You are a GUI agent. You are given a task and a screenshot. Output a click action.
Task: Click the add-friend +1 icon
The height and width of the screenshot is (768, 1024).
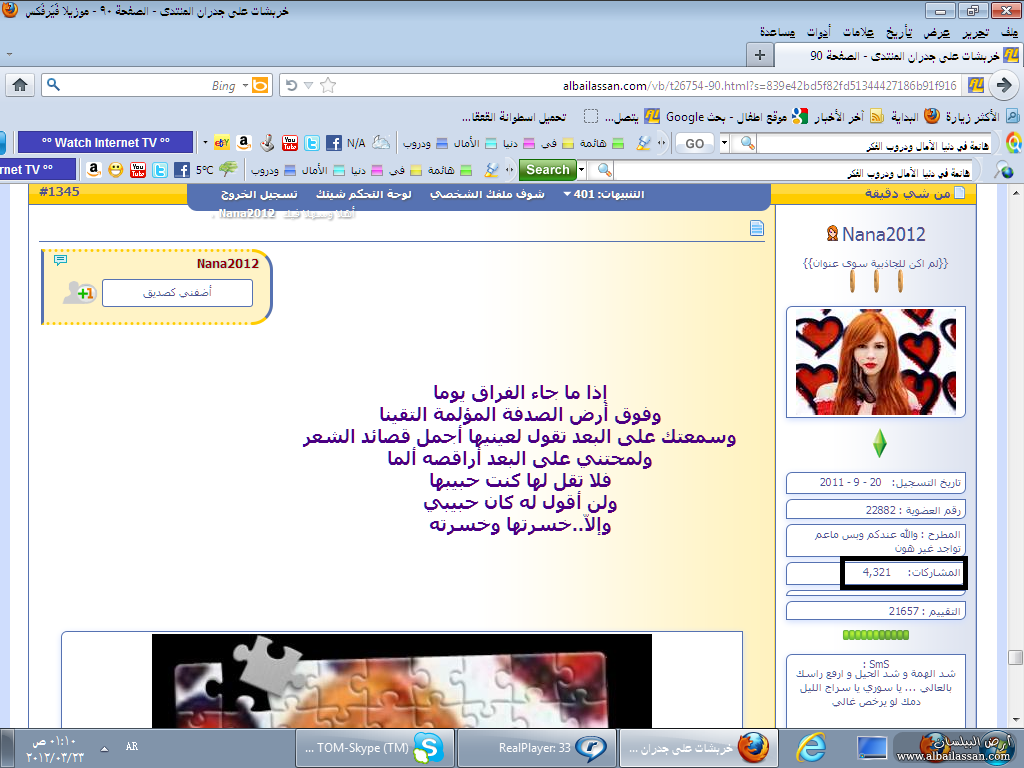tap(79, 293)
